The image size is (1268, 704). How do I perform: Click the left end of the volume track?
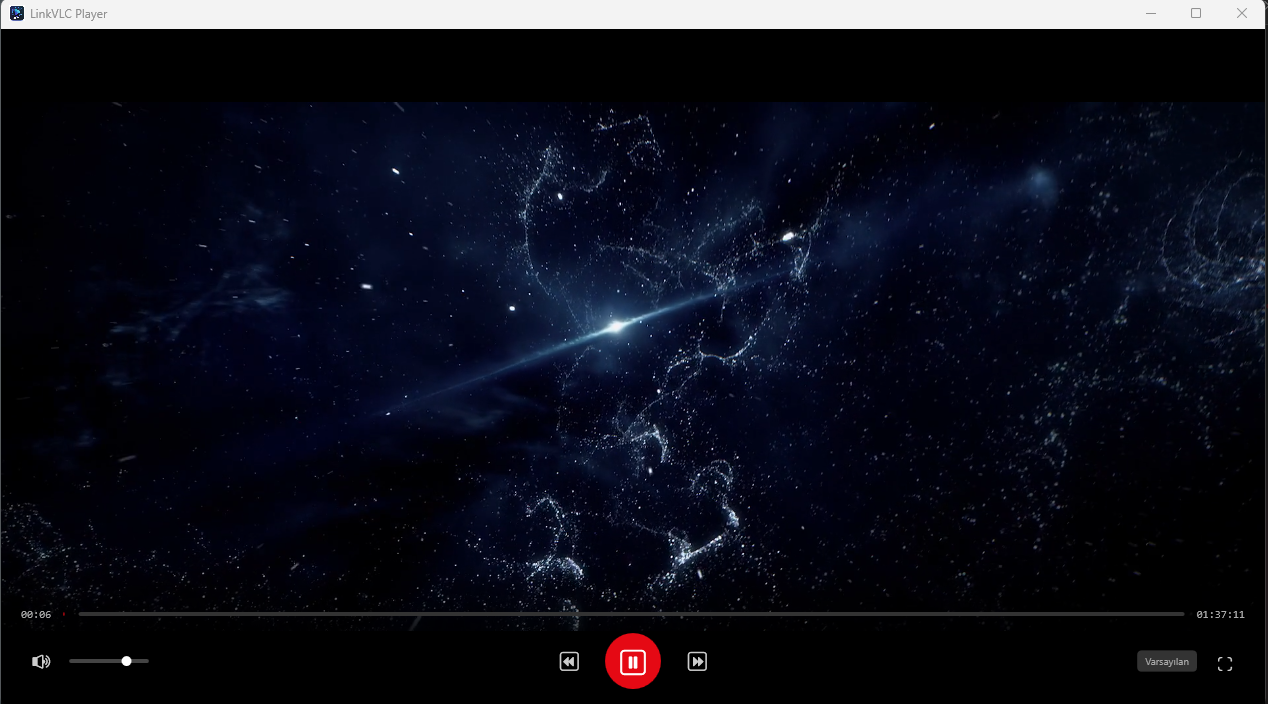[x=72, y=661]
